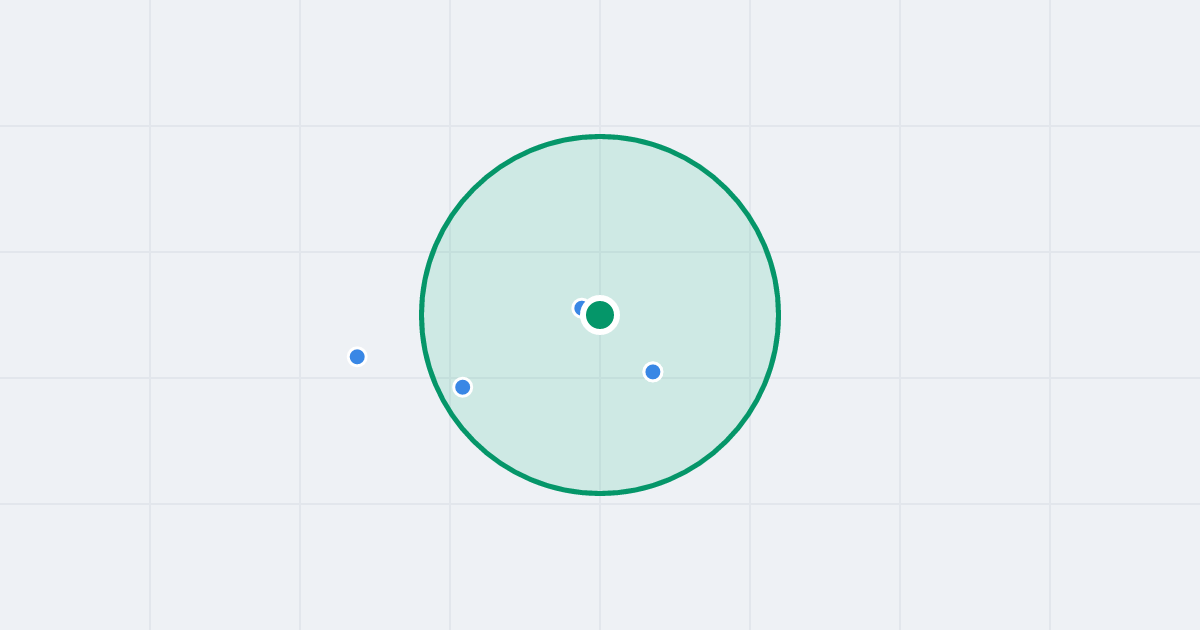1200x630 pixels.
Task: Select the blue dot that sits alone inside the circle
Action: (653, 372)
